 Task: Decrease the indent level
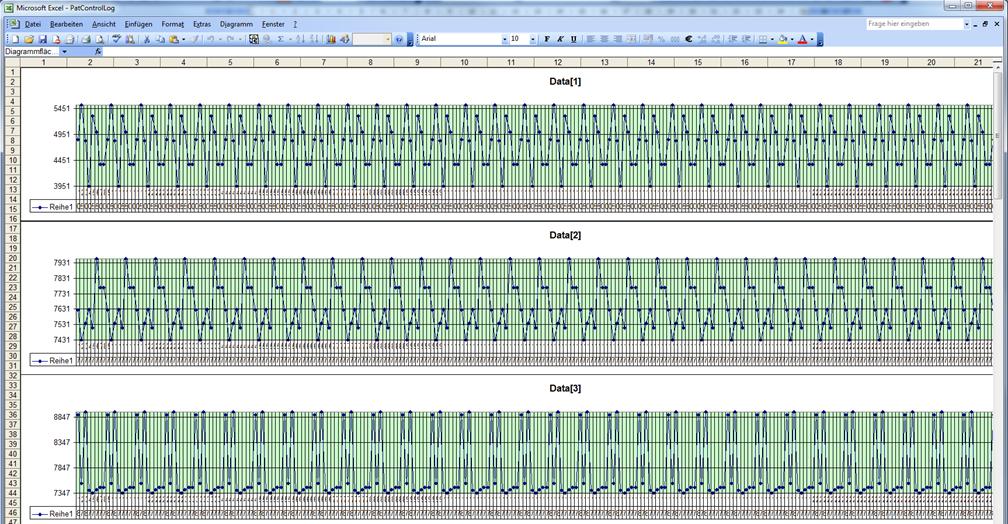732,39
